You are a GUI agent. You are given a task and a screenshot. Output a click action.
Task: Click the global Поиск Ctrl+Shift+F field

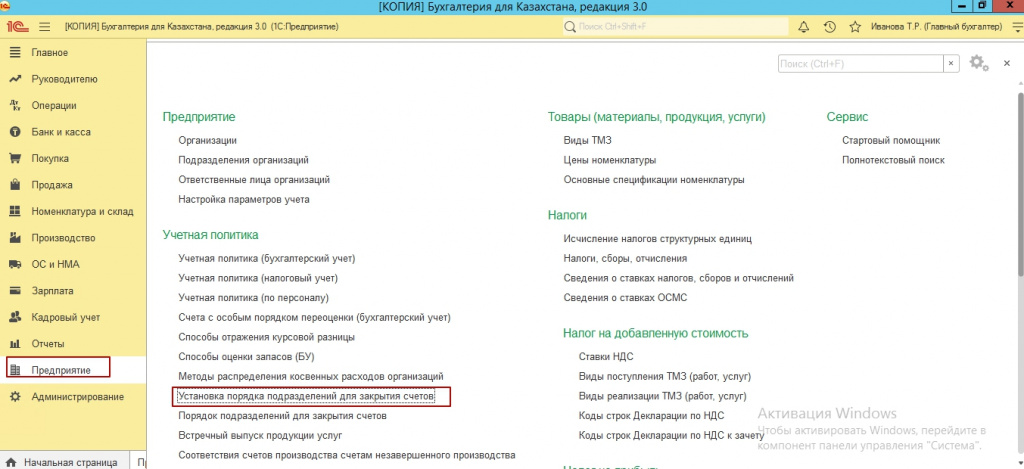point(674,27)
